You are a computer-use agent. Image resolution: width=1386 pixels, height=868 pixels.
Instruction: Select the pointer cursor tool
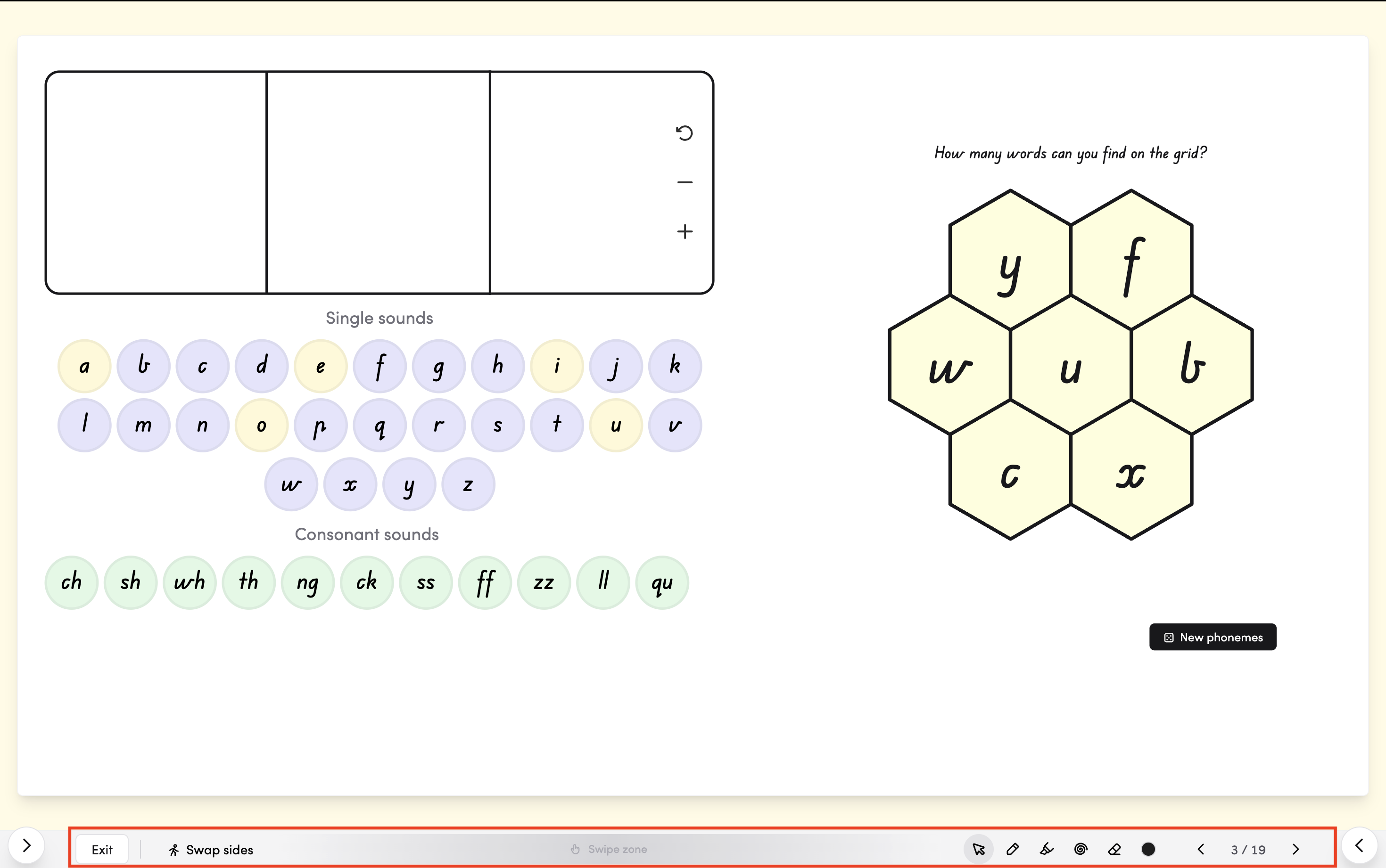point(978,849)
